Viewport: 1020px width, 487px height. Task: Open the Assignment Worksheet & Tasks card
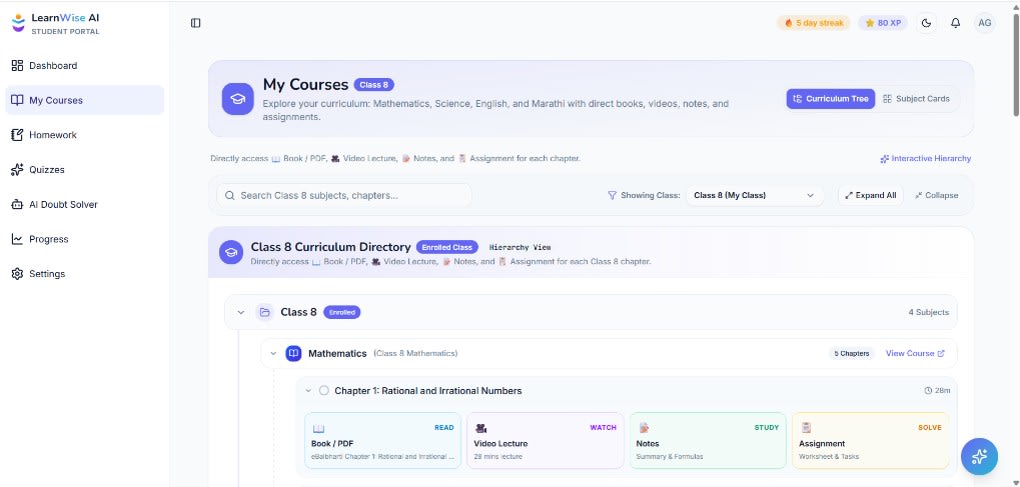[870, 440]
